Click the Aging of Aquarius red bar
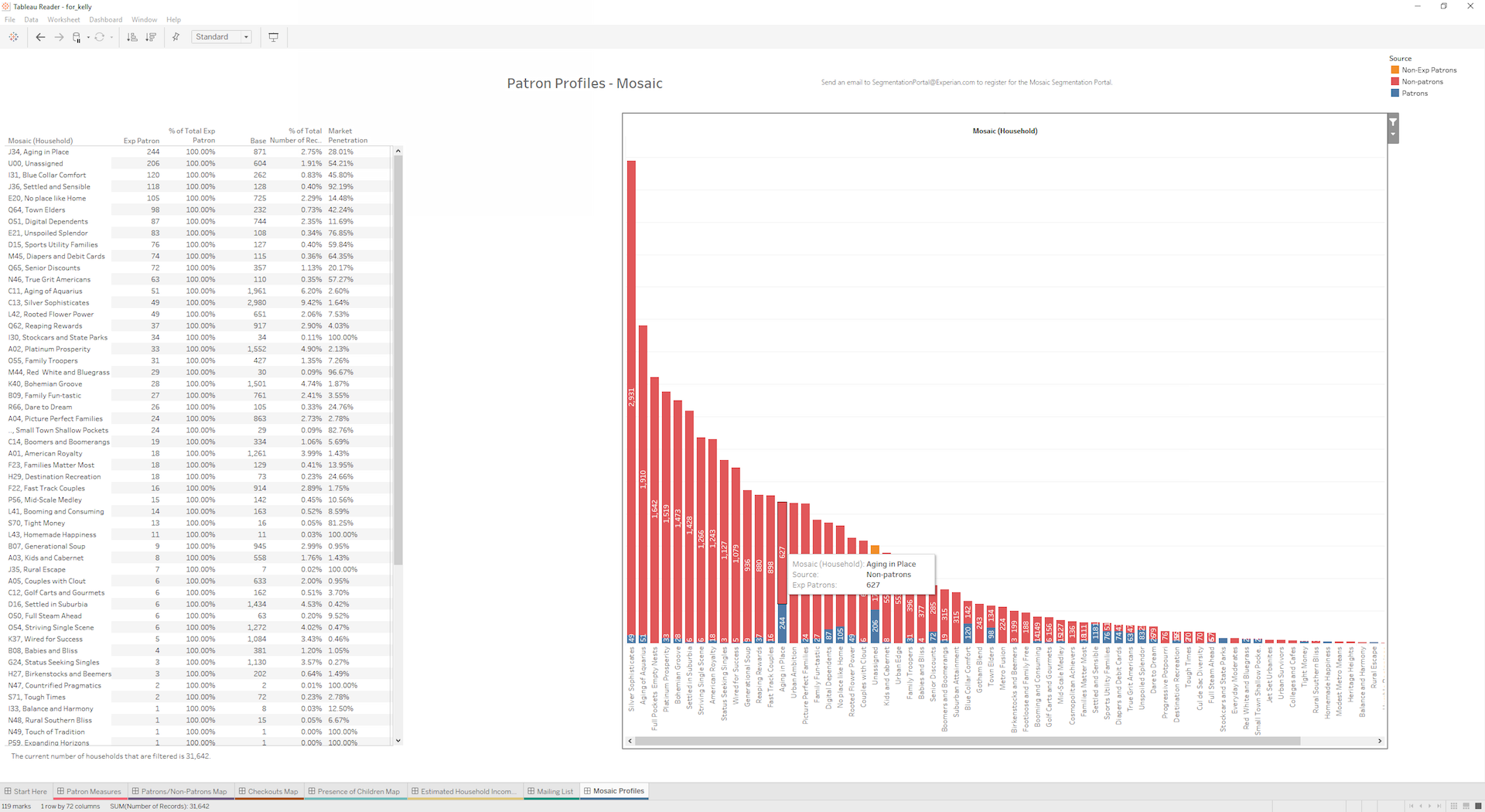The image size is (1485, 812). click(x=643, y=479)
